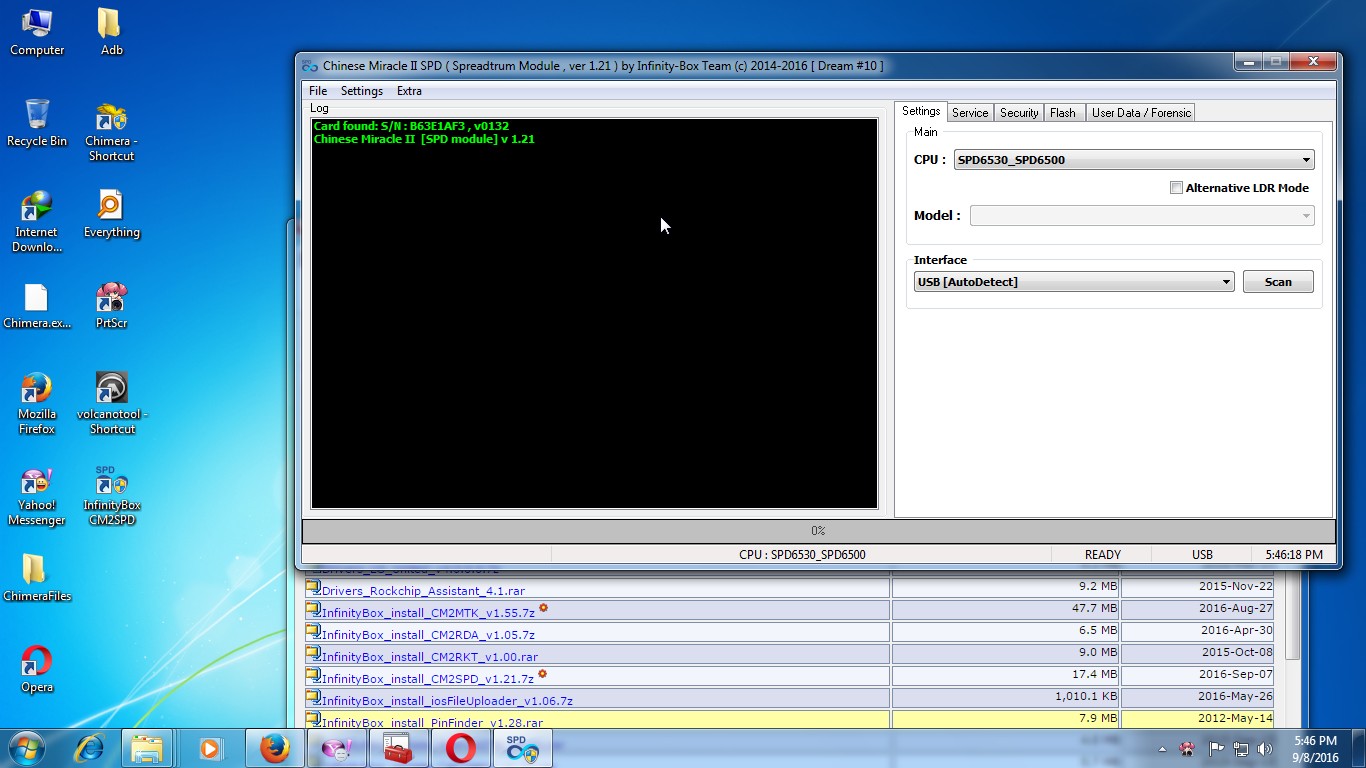Click the red toolbox taskbar icon
Image resolution: width=1366 pixels, height=768 pixels.
(398, 747)
